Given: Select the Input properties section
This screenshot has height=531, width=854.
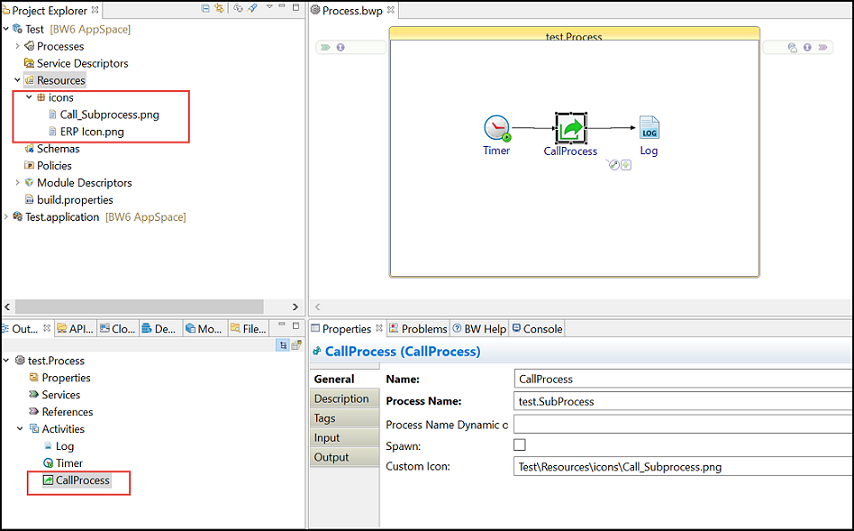Looking at the screenshot, I should (x=327, y=438).
